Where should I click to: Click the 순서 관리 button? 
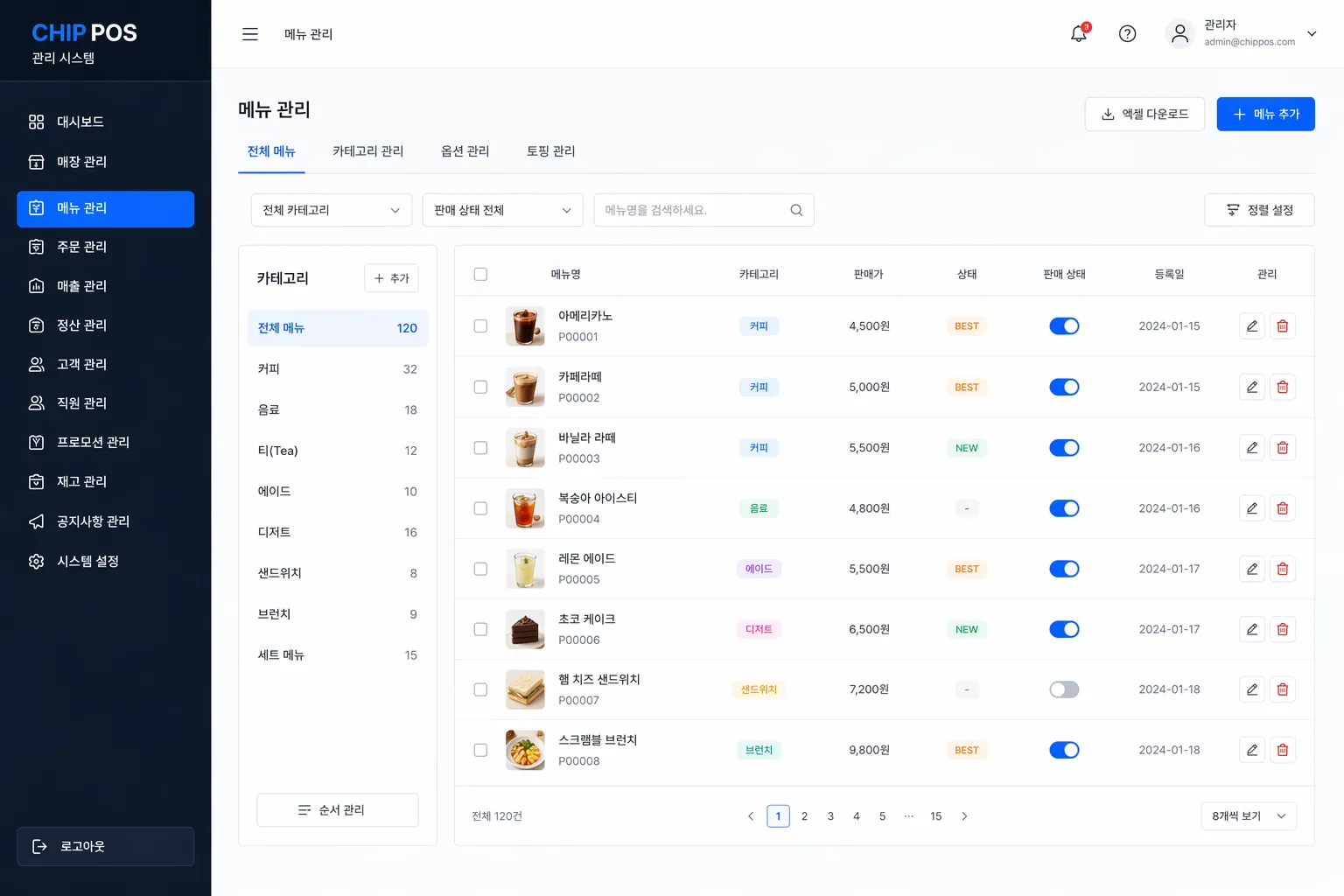pos(338,810)
